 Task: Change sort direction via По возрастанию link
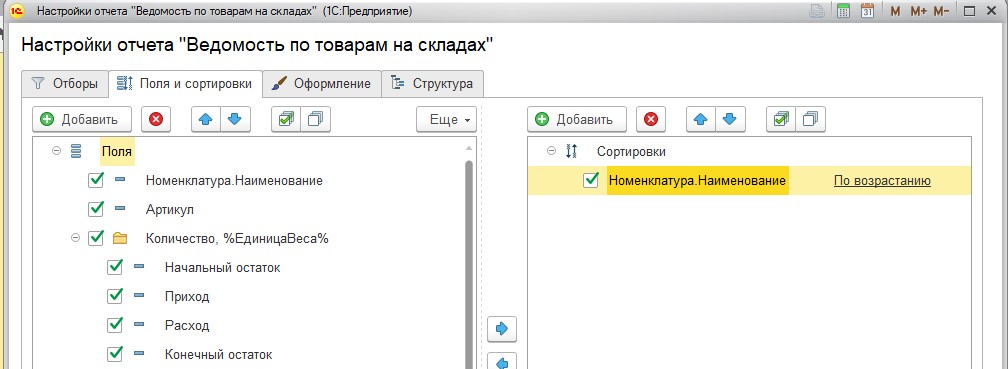pyautogui.click(x=882, y=181)
